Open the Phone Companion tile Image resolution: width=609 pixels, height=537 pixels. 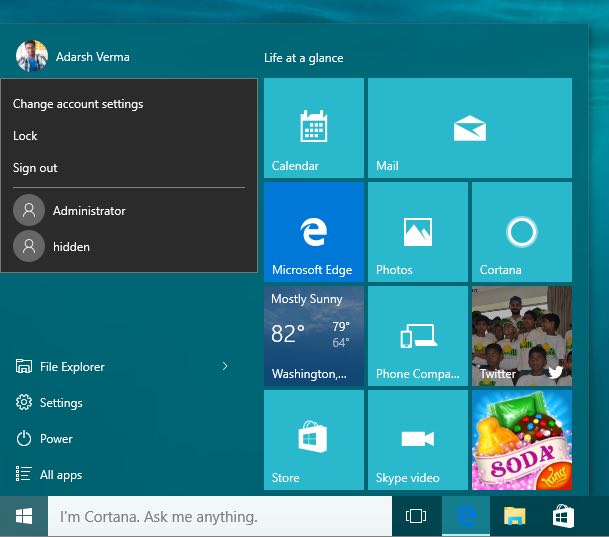coord(417,336)
